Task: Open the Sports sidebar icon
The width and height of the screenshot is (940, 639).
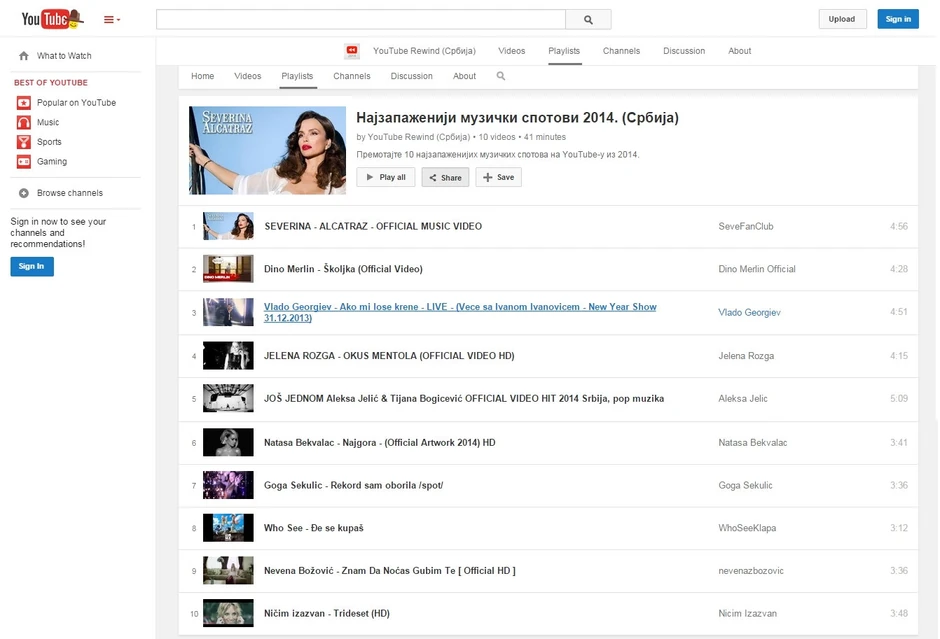Action: (x=24, y=142)
